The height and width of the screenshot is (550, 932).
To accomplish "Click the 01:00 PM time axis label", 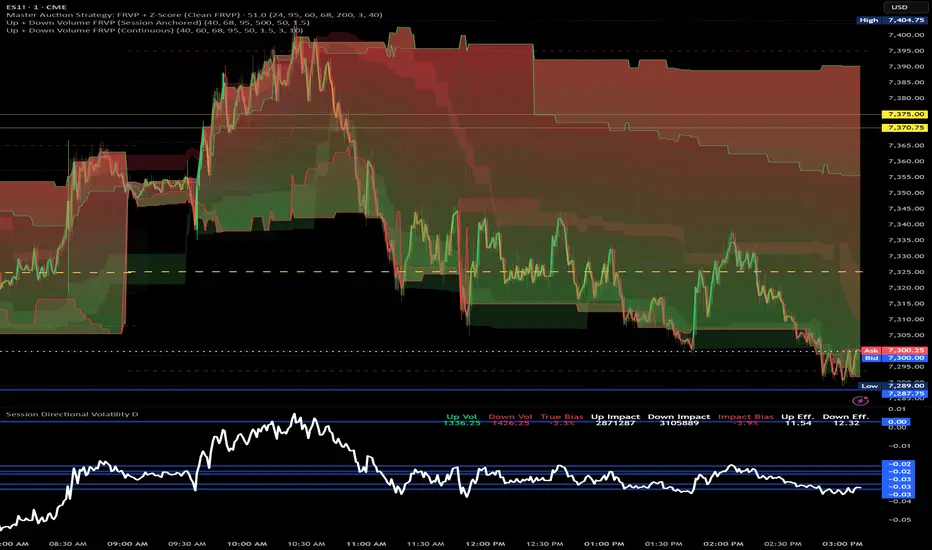I will 604,543.
